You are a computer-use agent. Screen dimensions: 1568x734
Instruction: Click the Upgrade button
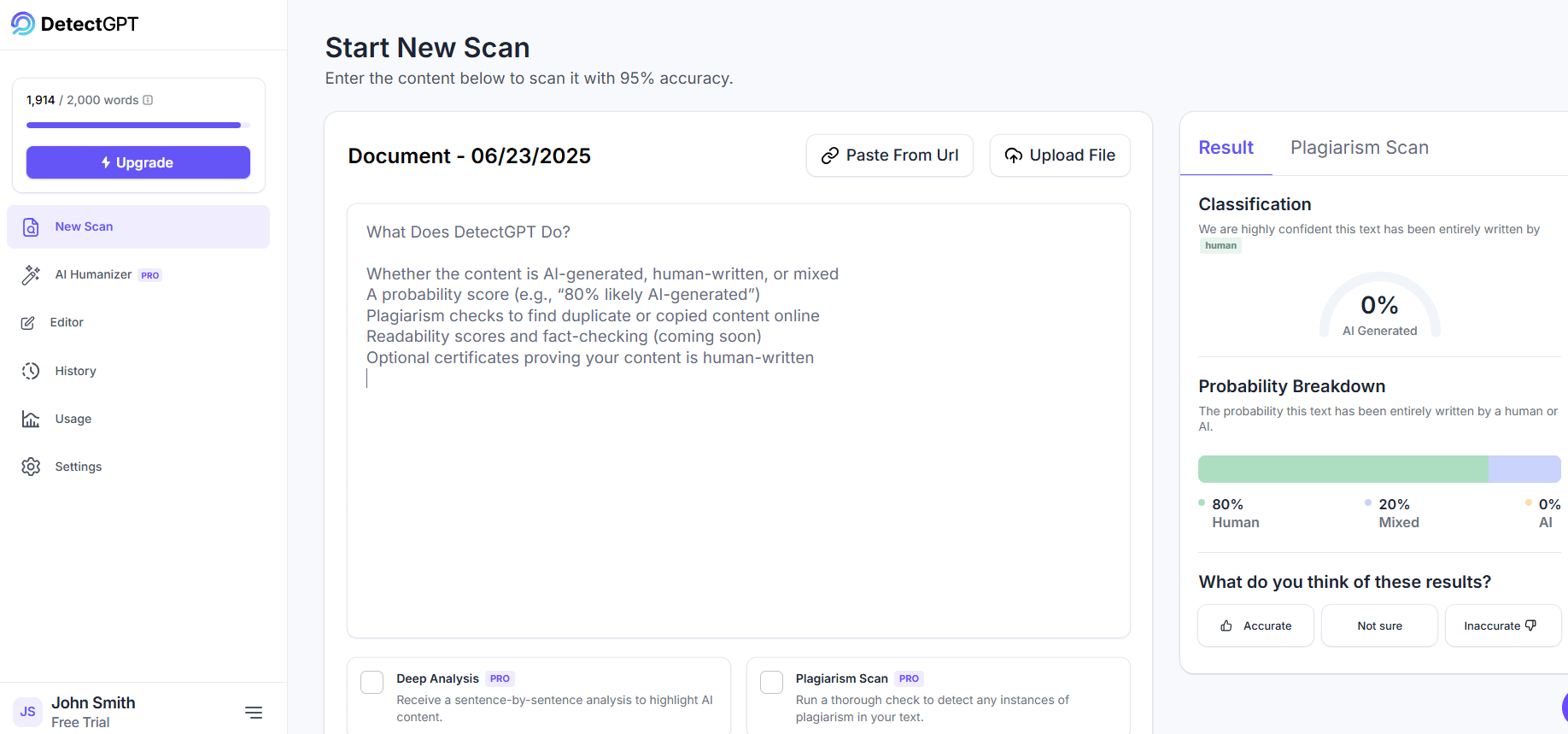point(138,162)
